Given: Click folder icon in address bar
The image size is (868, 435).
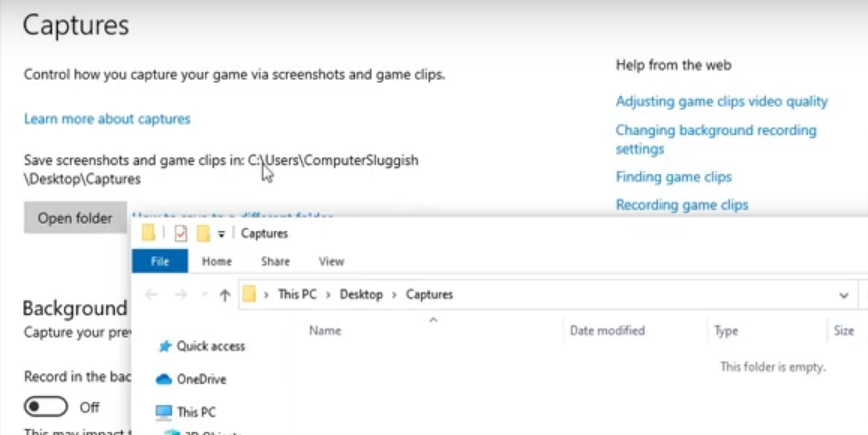Looking at the screenshot, I should click(249, 294).
